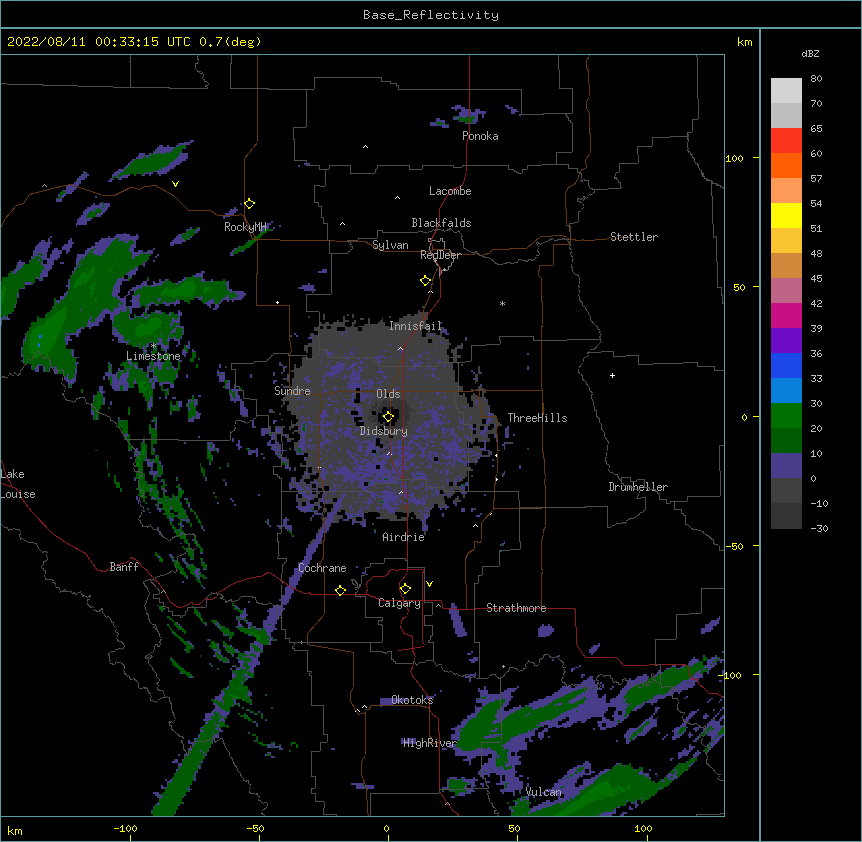Viewport: 862px width, 842px height.
Task: Select the Cochrane label
Action: [x=322, y=568]
